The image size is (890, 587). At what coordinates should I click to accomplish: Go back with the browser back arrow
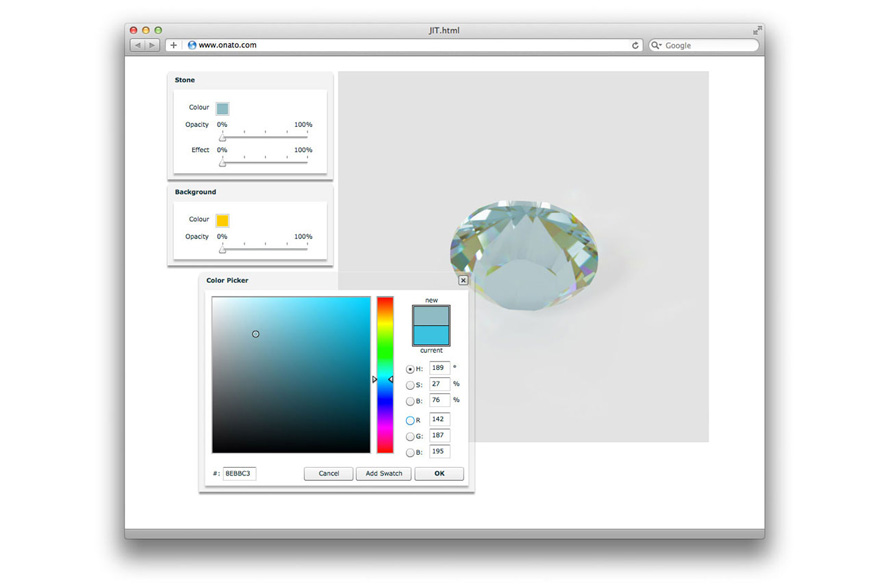(138, 45)
